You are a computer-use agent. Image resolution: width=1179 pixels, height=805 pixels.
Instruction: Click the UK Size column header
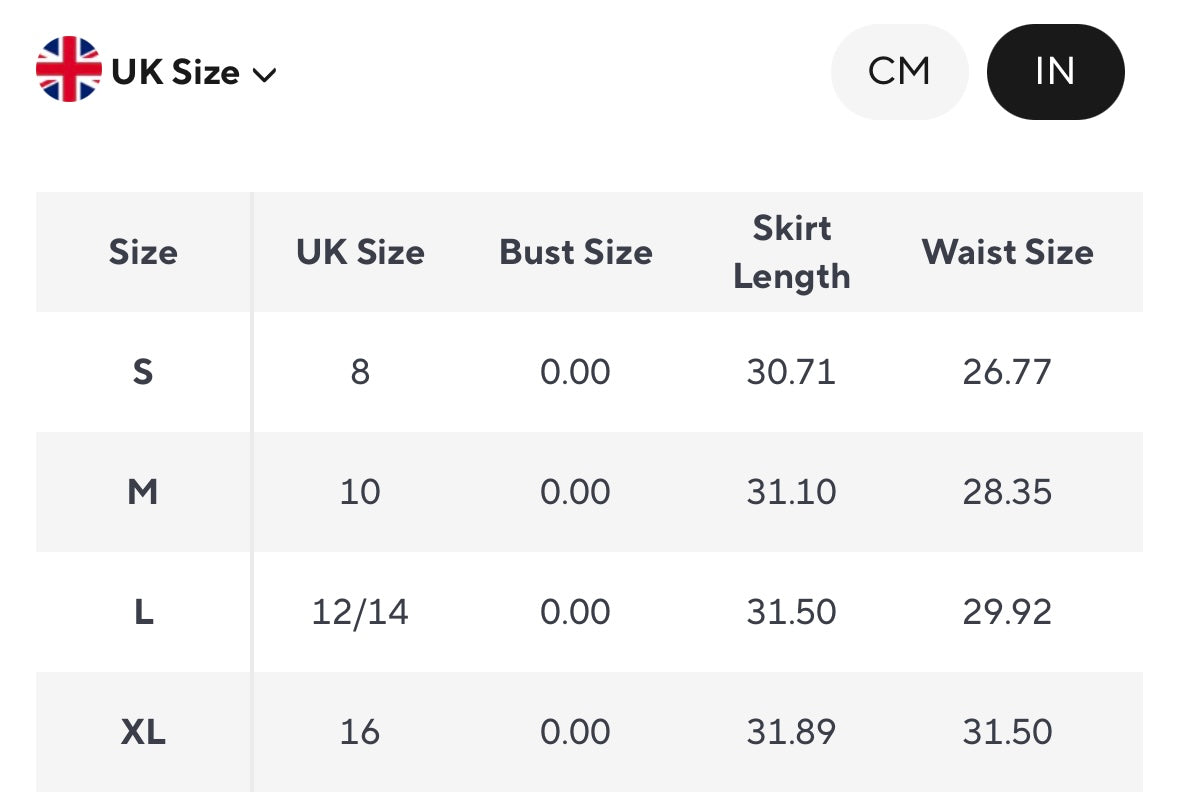(x=360, y=252)
